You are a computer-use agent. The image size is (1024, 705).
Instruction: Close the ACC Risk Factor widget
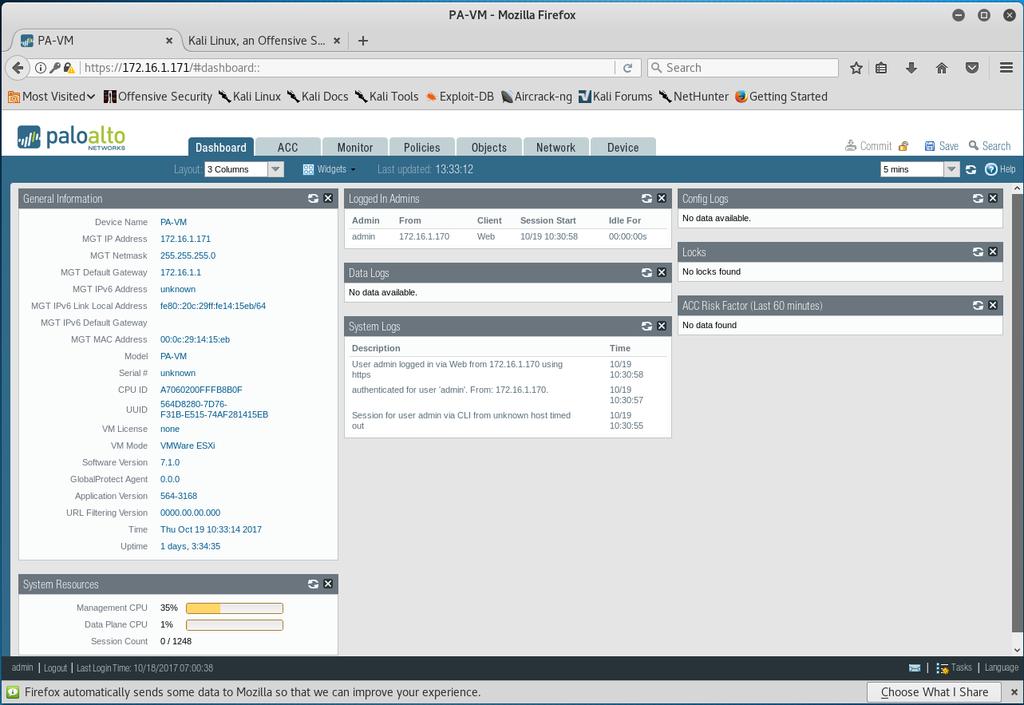[993, 306]
